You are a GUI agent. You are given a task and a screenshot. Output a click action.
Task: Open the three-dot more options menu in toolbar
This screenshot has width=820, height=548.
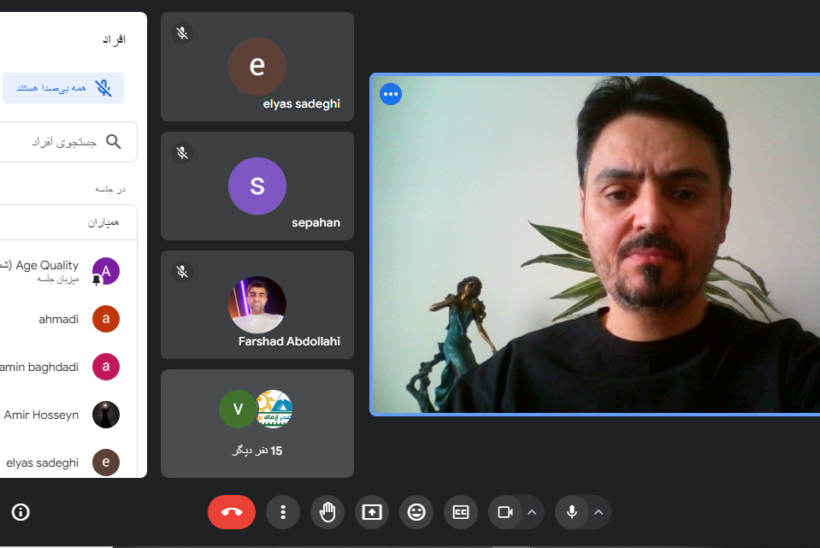click(x=283, y=512)
